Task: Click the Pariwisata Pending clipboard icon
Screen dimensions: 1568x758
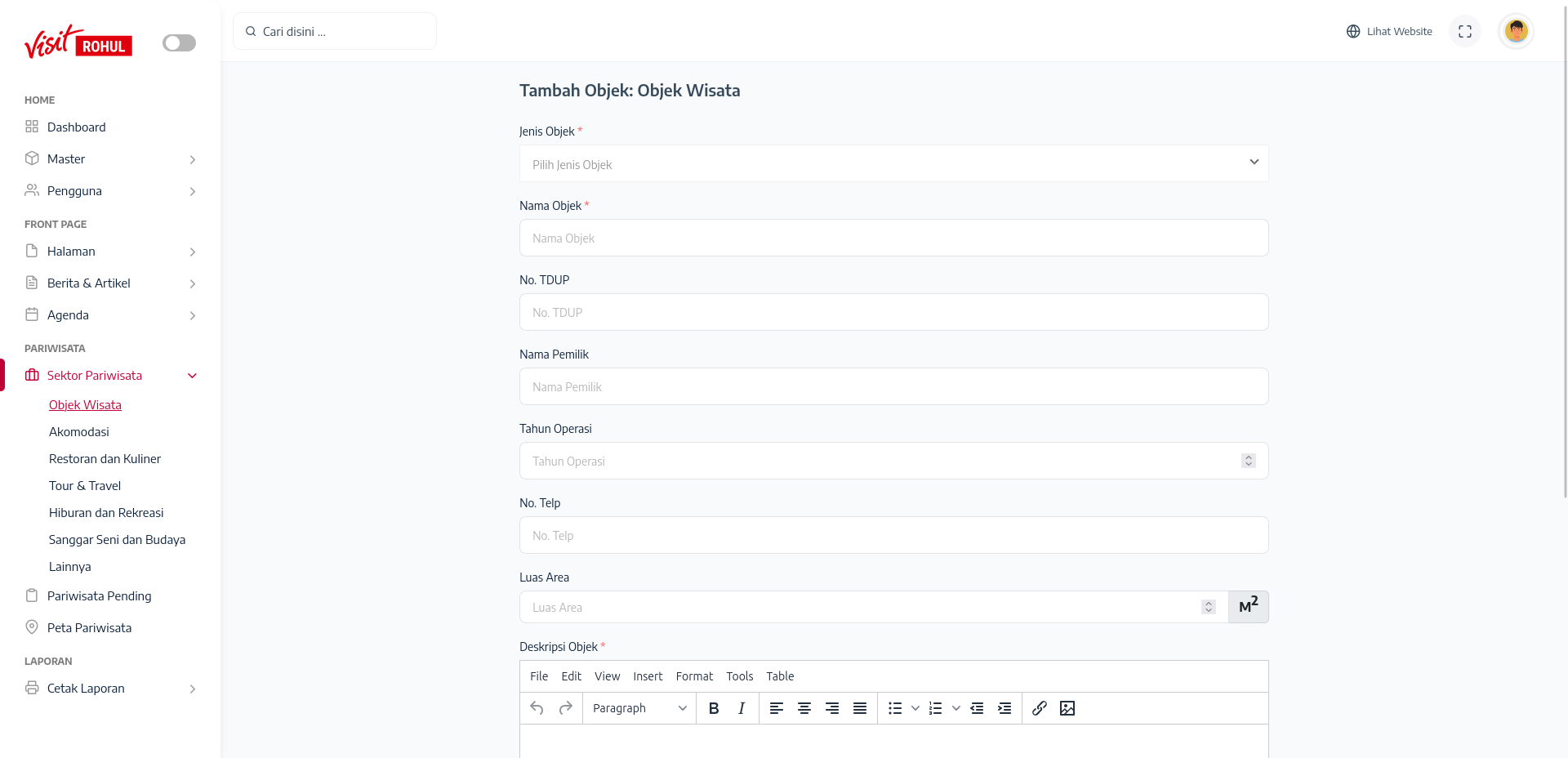Action: tap(32, 595)
